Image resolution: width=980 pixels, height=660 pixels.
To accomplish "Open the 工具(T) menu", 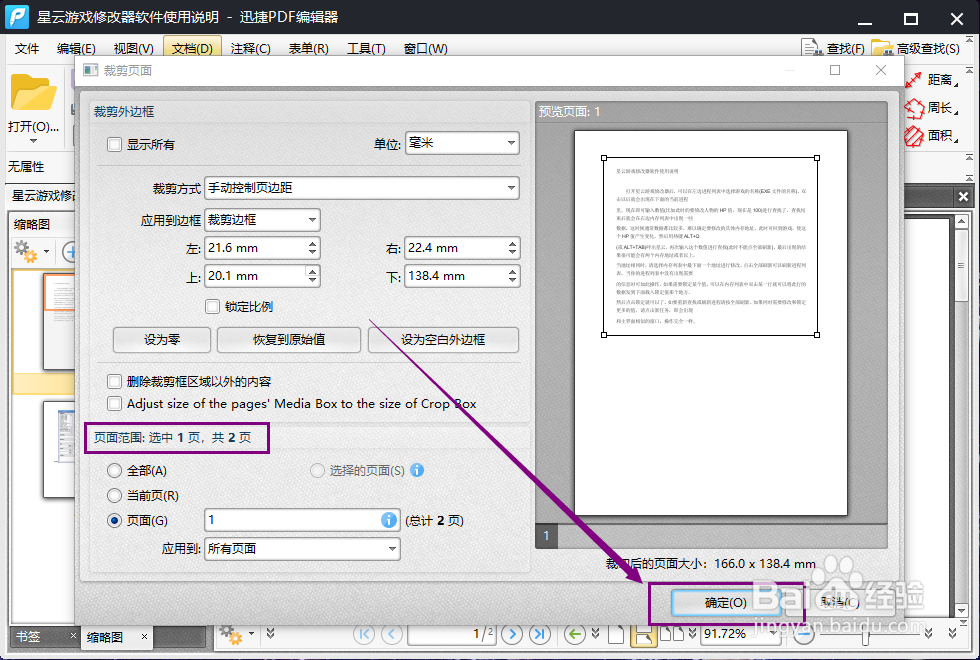I will (366, 48).
